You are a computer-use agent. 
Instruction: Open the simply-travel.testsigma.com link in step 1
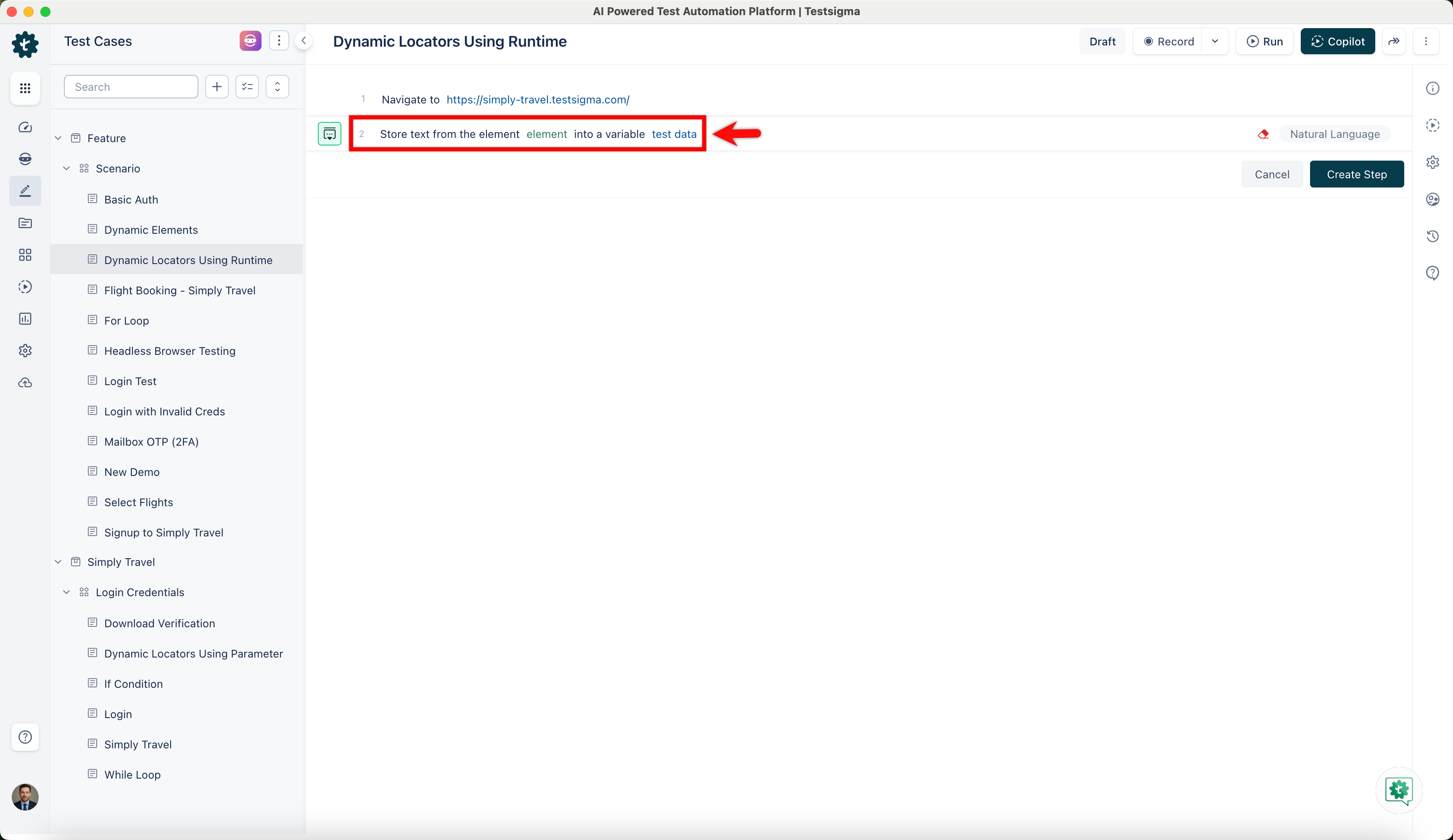coord(538,99)
